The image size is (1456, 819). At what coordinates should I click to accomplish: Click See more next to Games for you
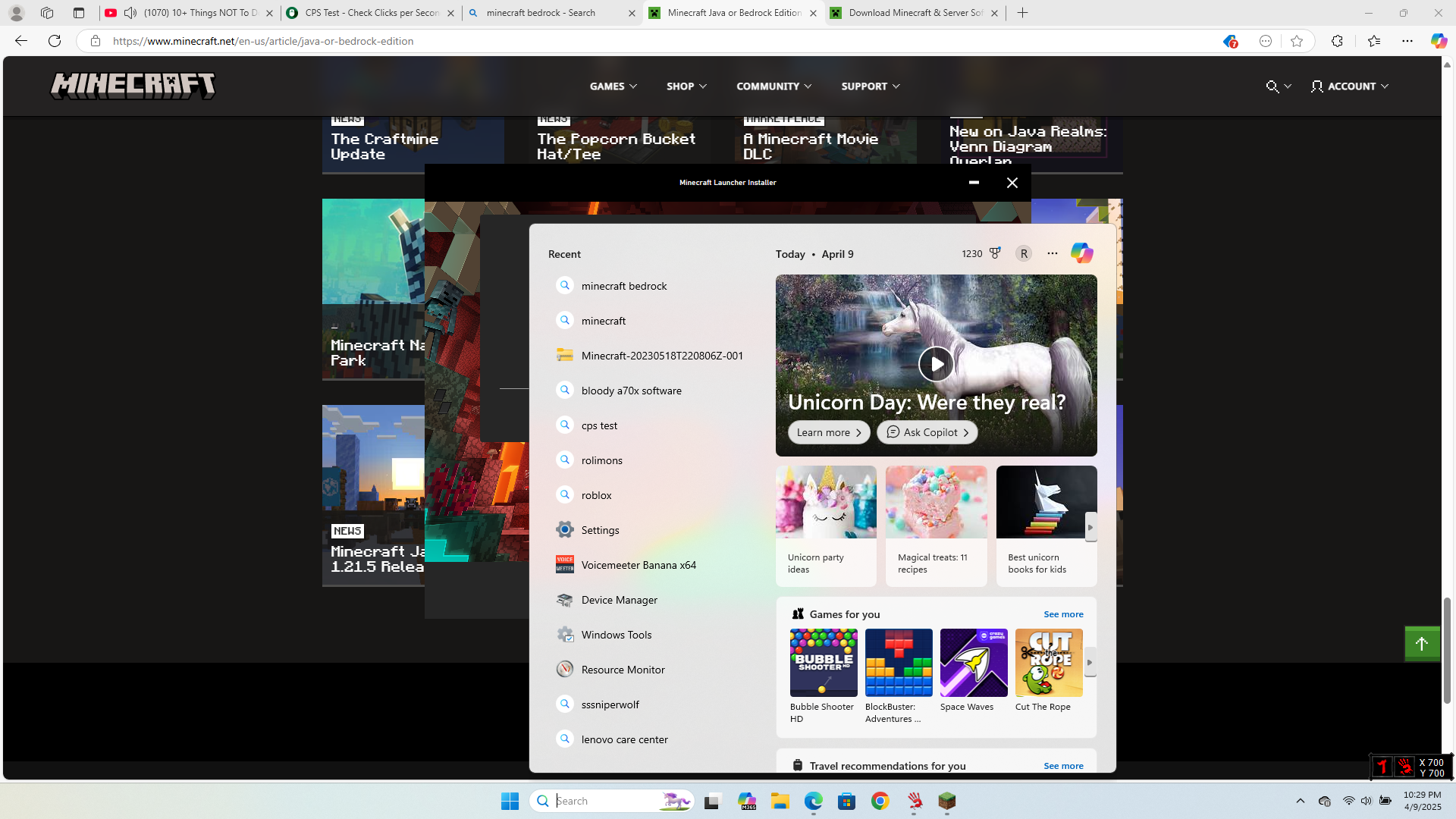(1063, 614)
